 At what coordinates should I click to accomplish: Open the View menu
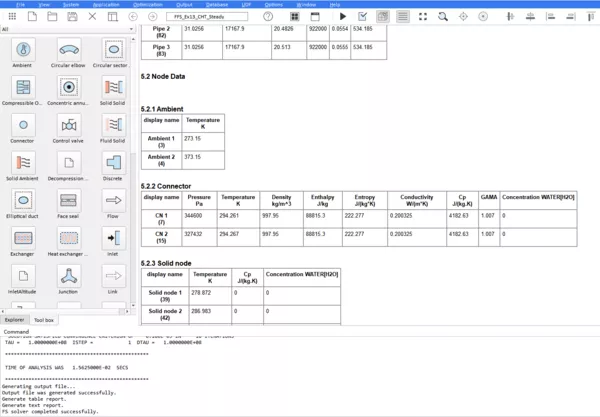pos(44,5)
